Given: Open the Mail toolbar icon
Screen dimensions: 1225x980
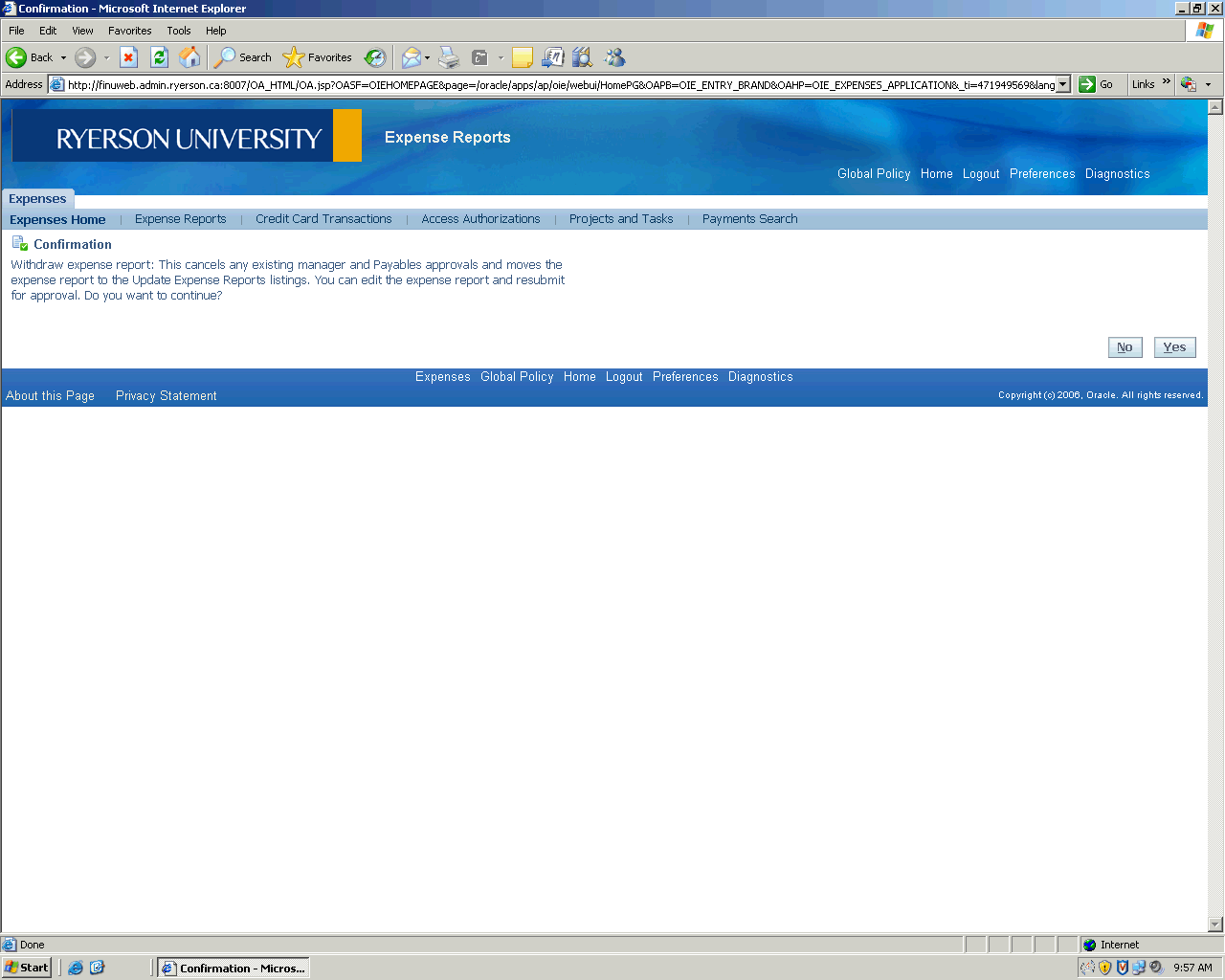Looking at the screenshot, I should [x=411, y=57].
